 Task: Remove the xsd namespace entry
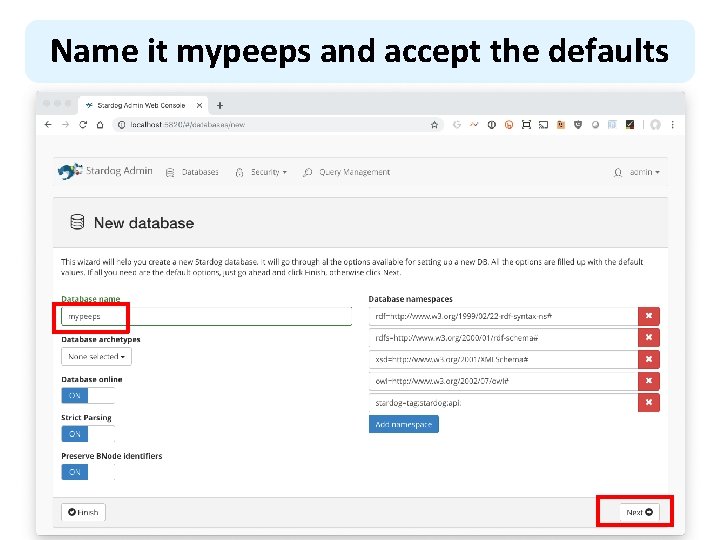(x=649, y=359)
